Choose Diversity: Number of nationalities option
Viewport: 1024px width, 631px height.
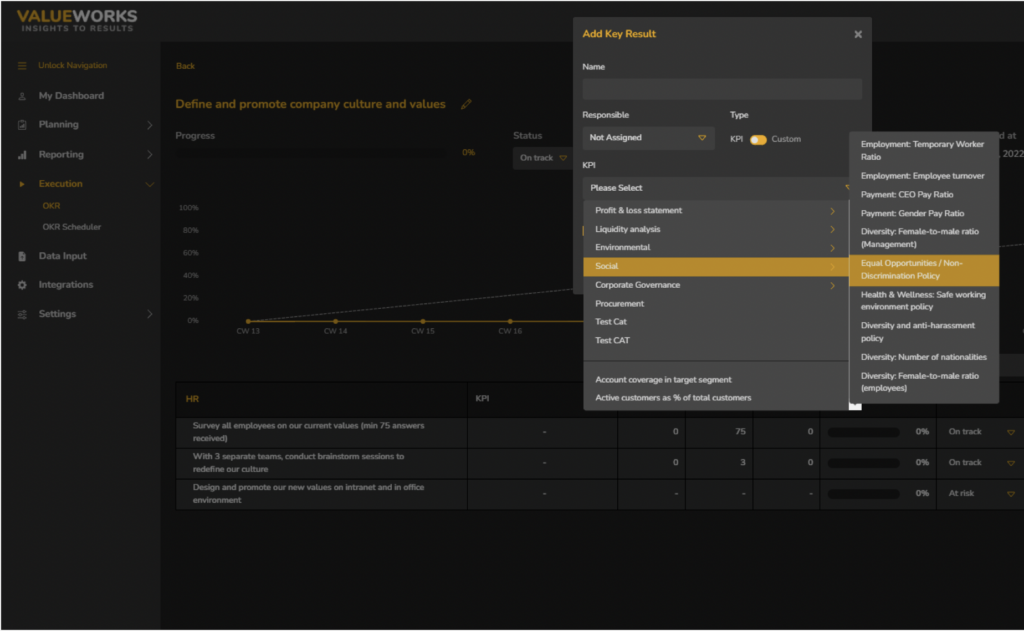pyautogui.click(x=923, y=357)
